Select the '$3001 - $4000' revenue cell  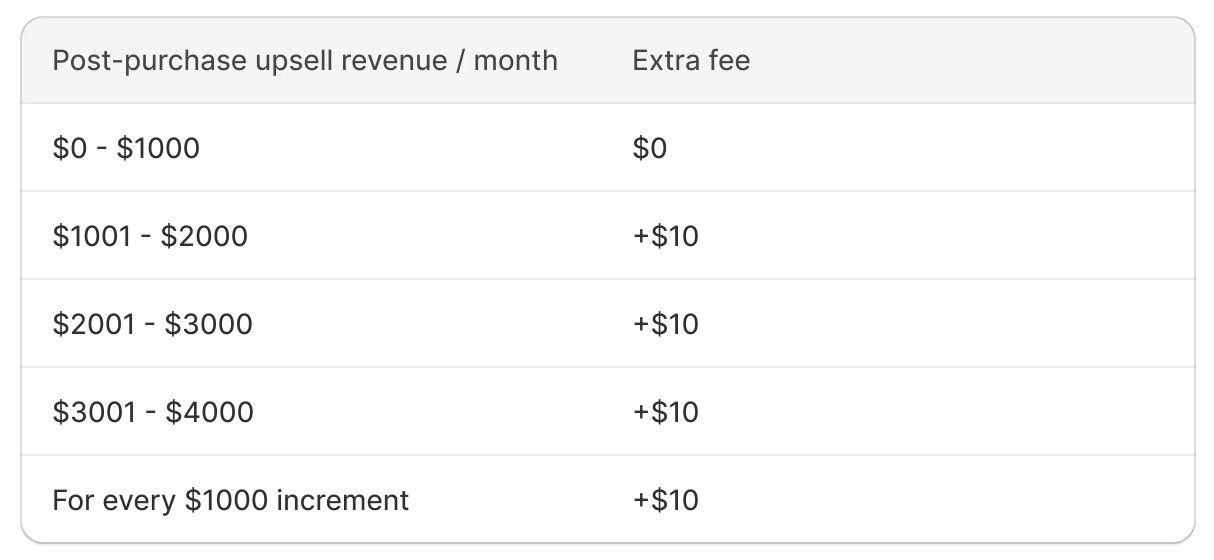(153, 412)
